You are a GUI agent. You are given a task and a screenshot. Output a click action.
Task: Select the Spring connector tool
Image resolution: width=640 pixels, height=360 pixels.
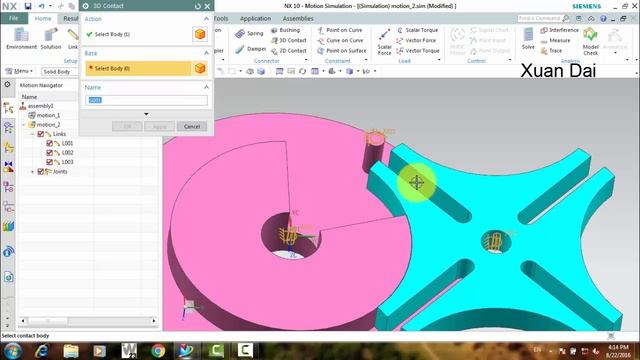tap(249, 33)
